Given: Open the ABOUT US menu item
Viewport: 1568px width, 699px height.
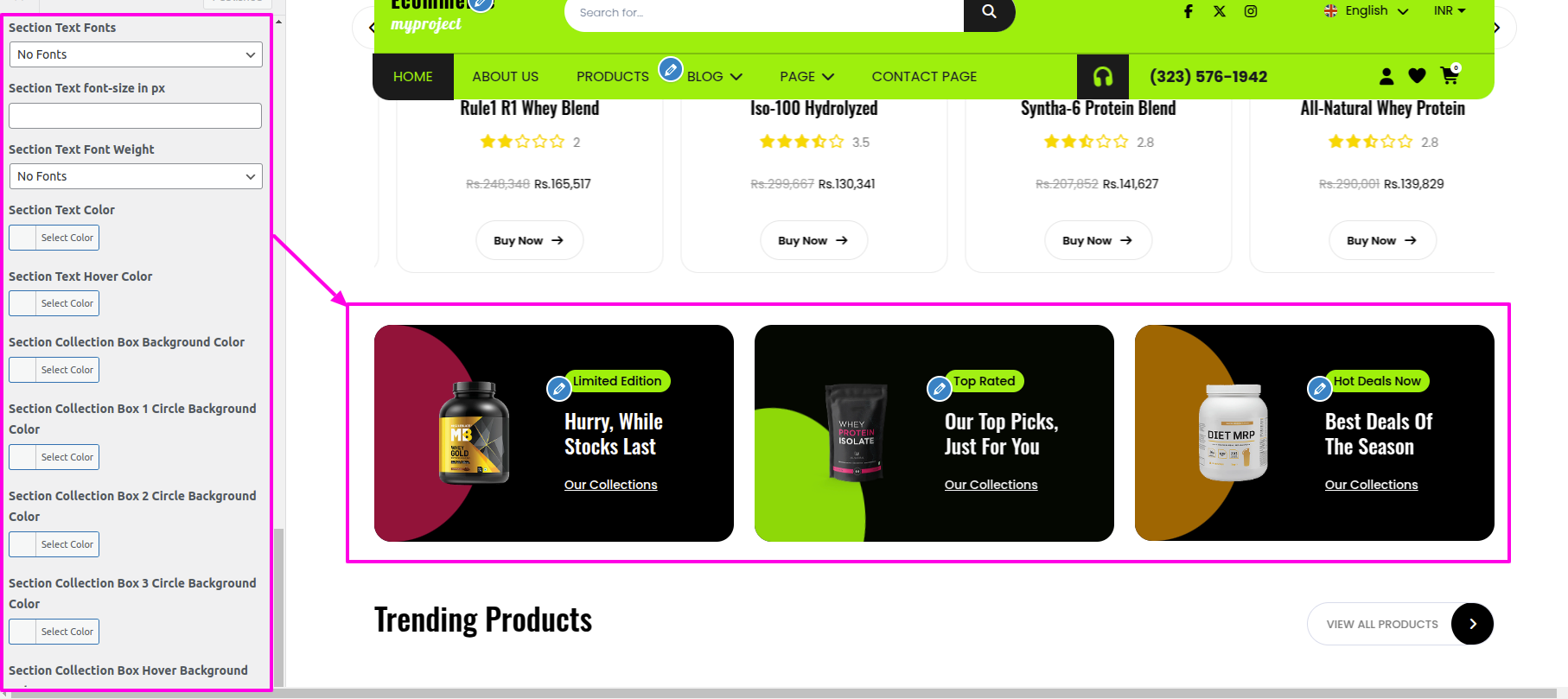Looking at the screenshot, I should pos(506,76).
